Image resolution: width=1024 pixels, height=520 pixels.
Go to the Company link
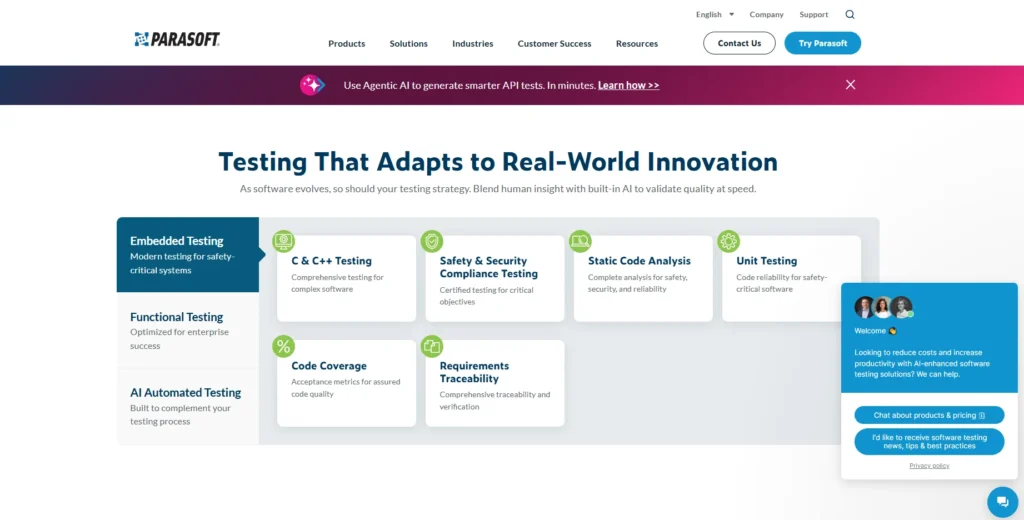(x=766, y=14)
